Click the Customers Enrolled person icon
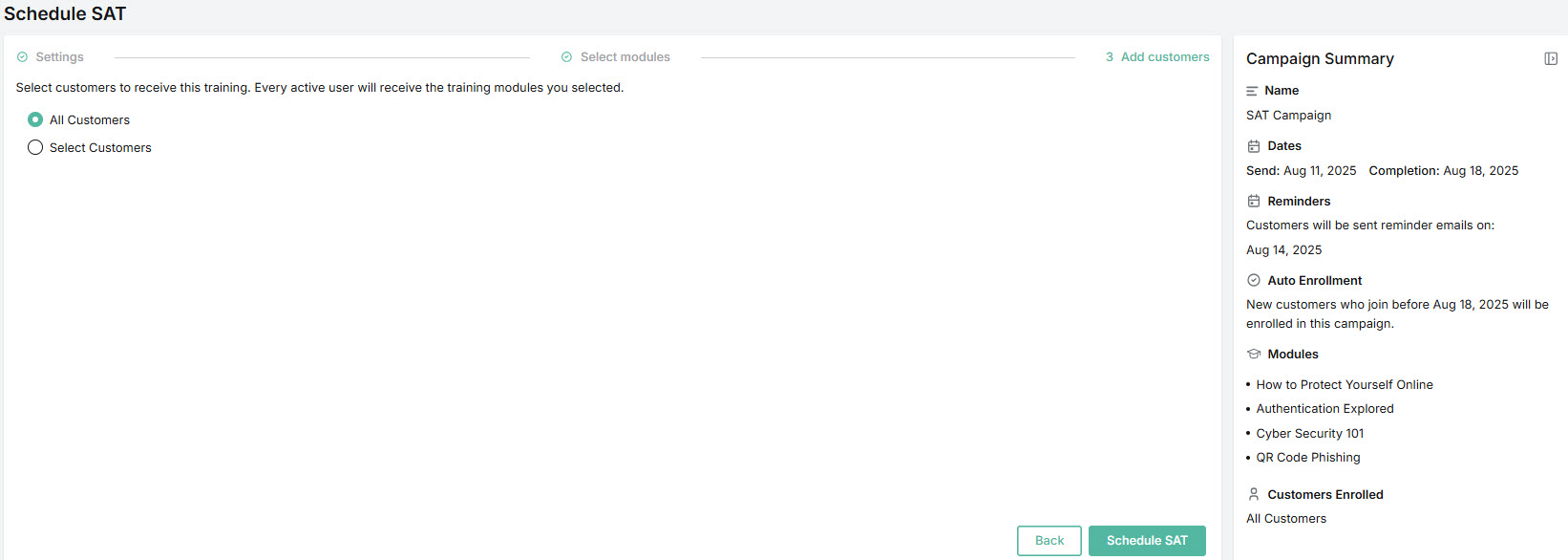 pos(1254,495)
